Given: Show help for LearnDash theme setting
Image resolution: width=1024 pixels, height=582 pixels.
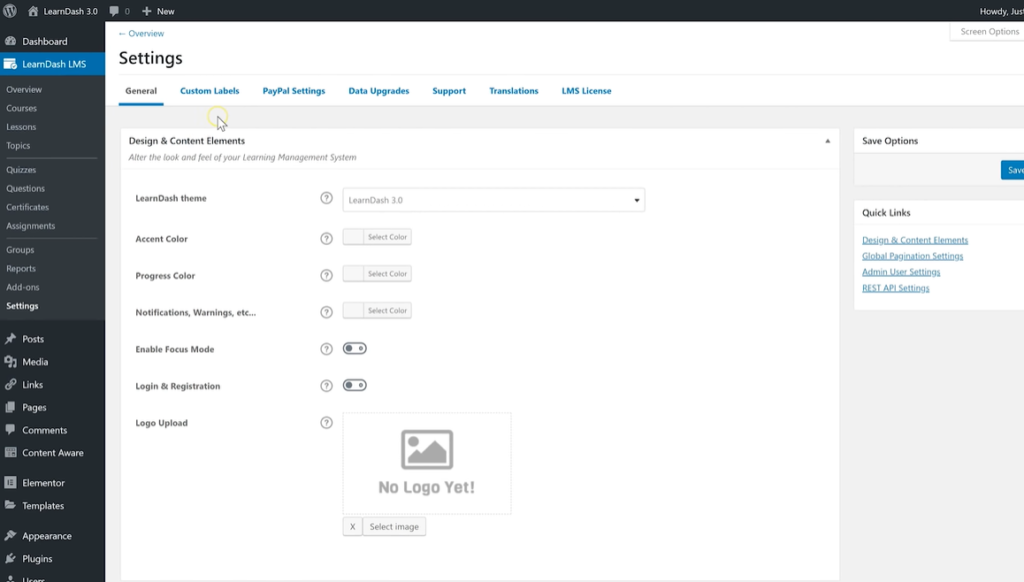Looking at the screenshot, I should 327,199.
